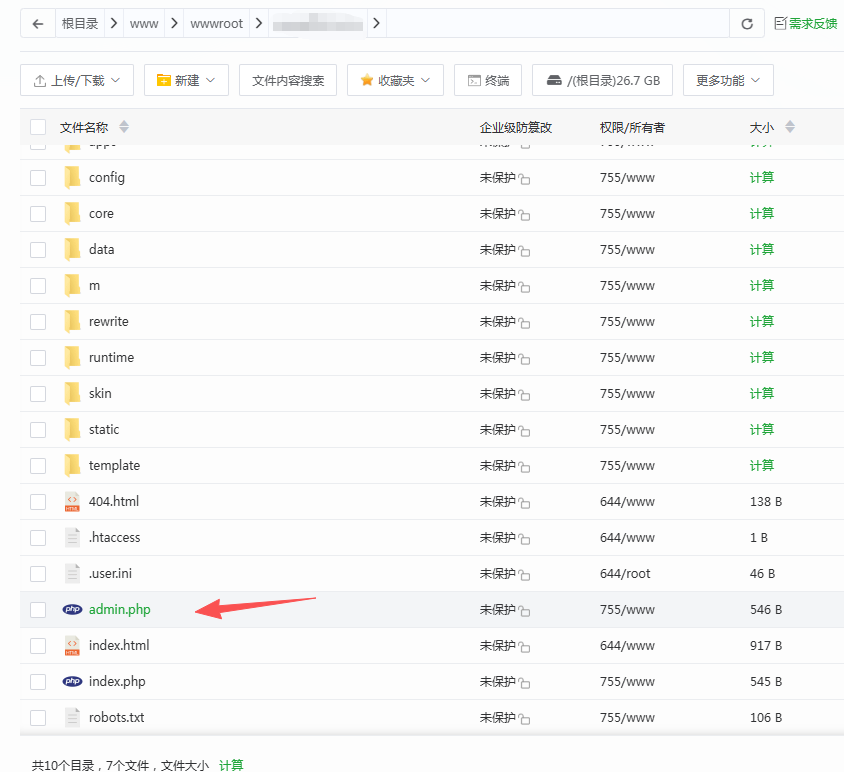The height and width of the screenshot is (772, 844).
Task: Click the 文件内容搜索 button
Action: point(288,80)
